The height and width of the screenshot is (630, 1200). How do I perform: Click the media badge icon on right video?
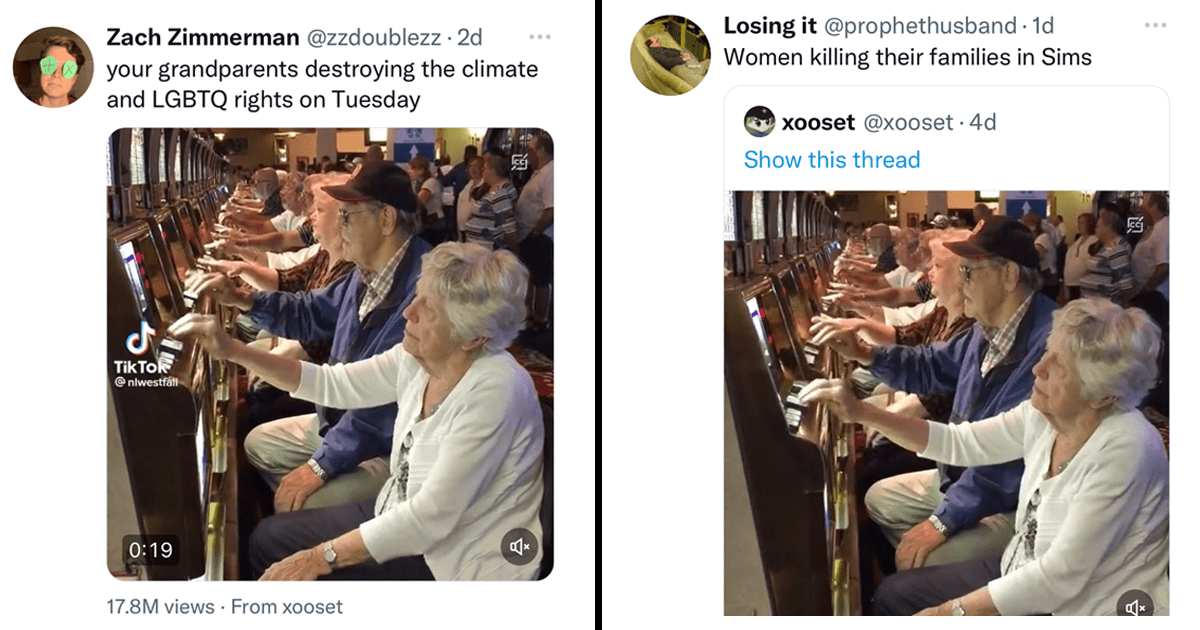tap(1135, 225)
